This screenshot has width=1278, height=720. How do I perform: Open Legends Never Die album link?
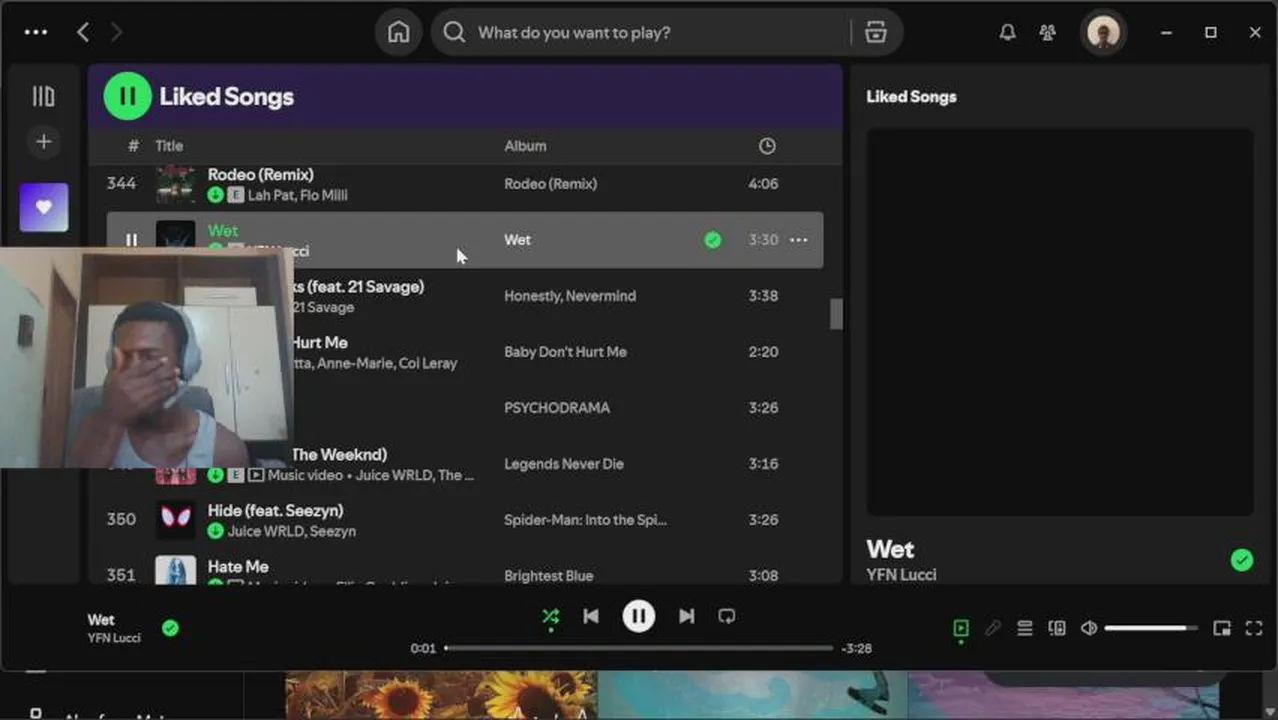pos(563,464)
